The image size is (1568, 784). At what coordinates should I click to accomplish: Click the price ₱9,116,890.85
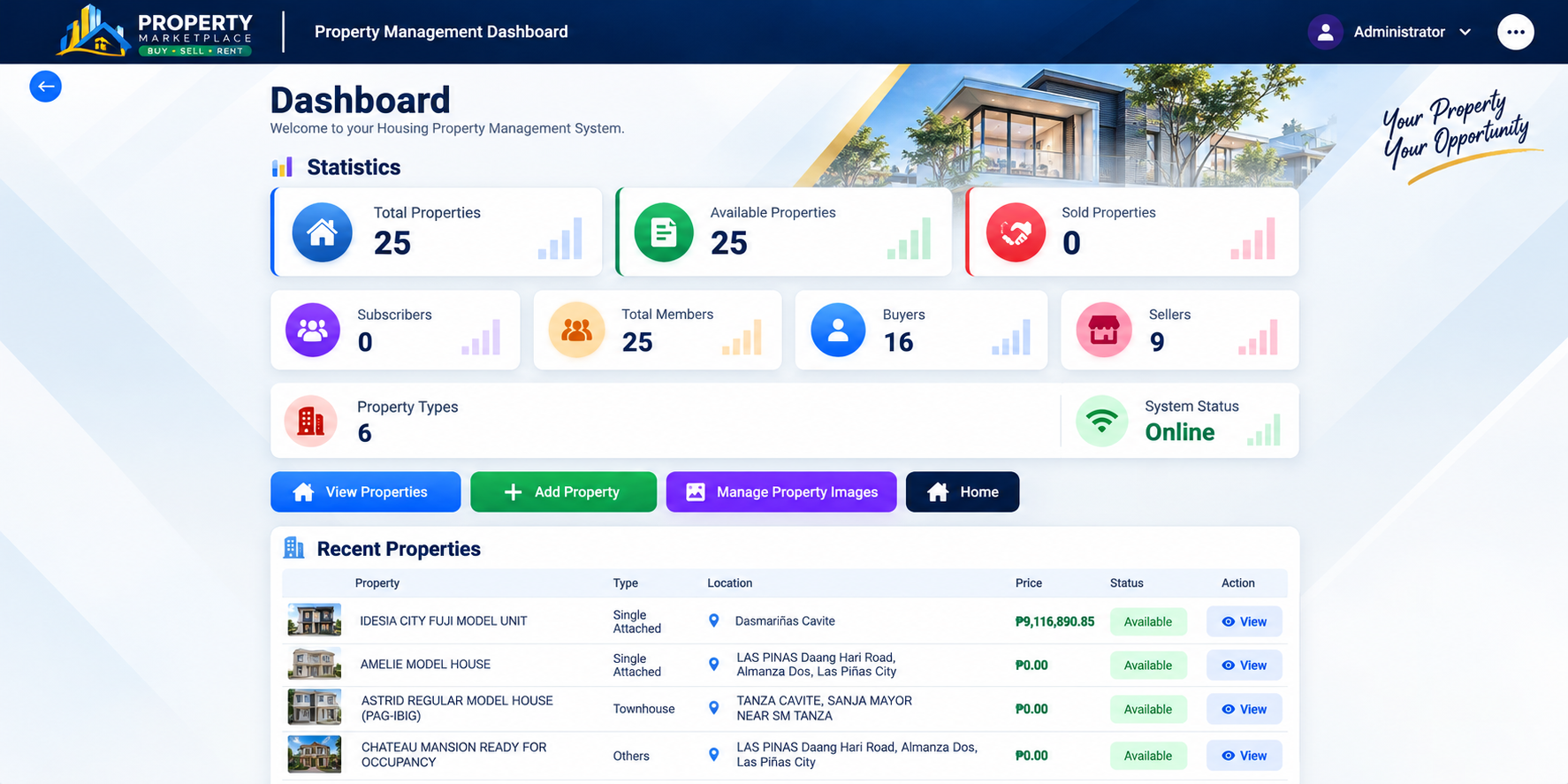1054,621
